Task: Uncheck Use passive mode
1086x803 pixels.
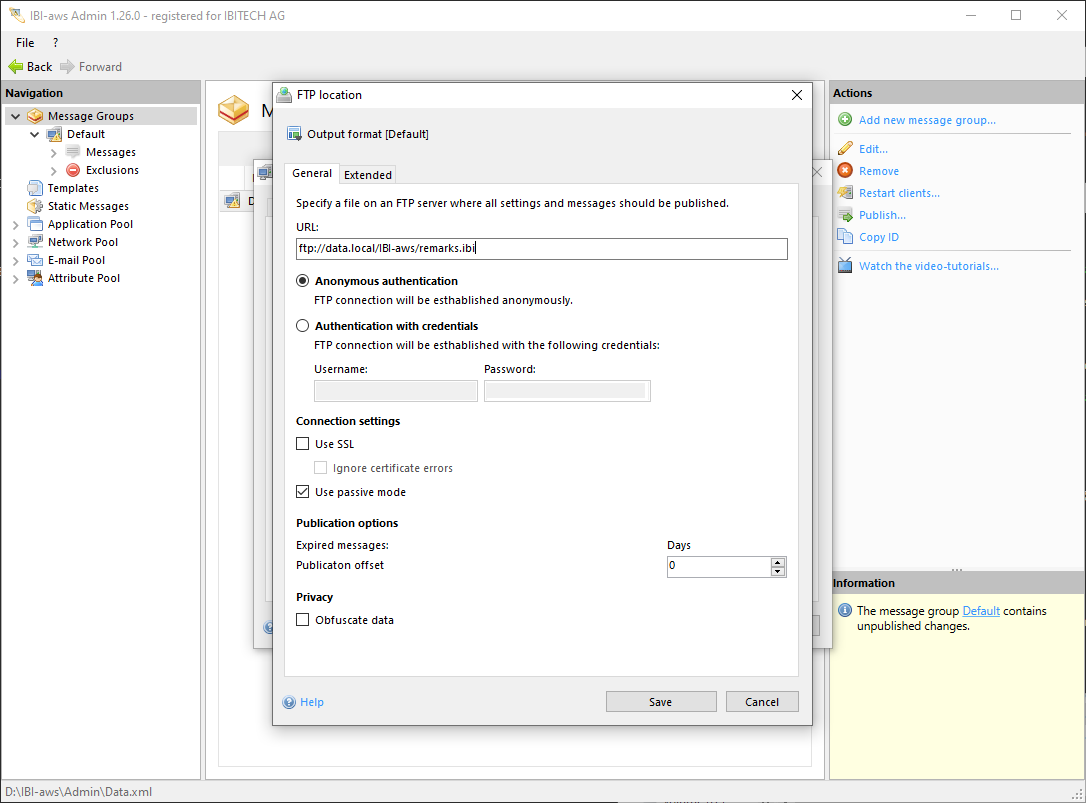Action: click(x=303, y=492)
